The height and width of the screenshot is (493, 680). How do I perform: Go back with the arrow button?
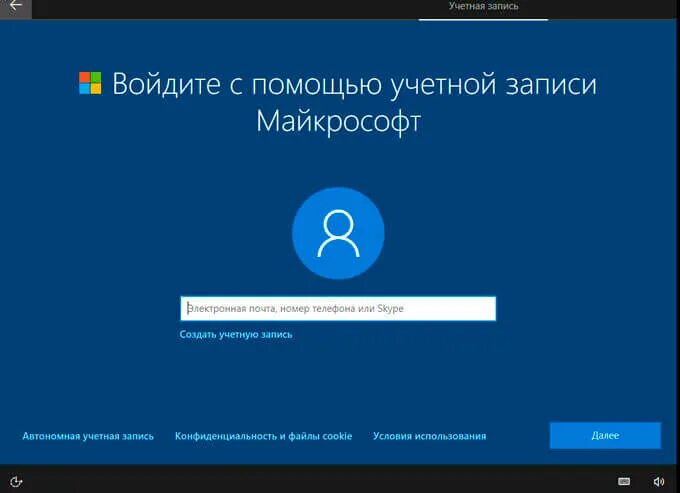click(16, 6)
